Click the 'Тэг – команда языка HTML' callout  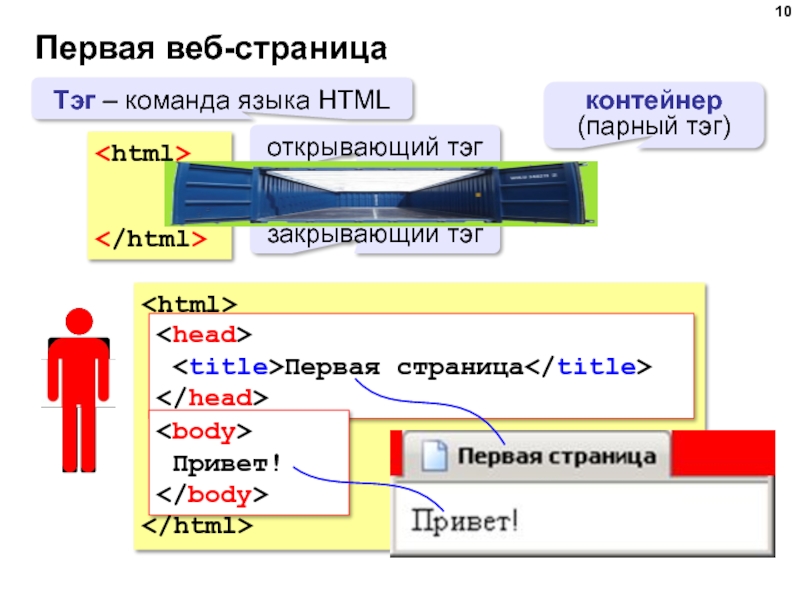point(222,99)
